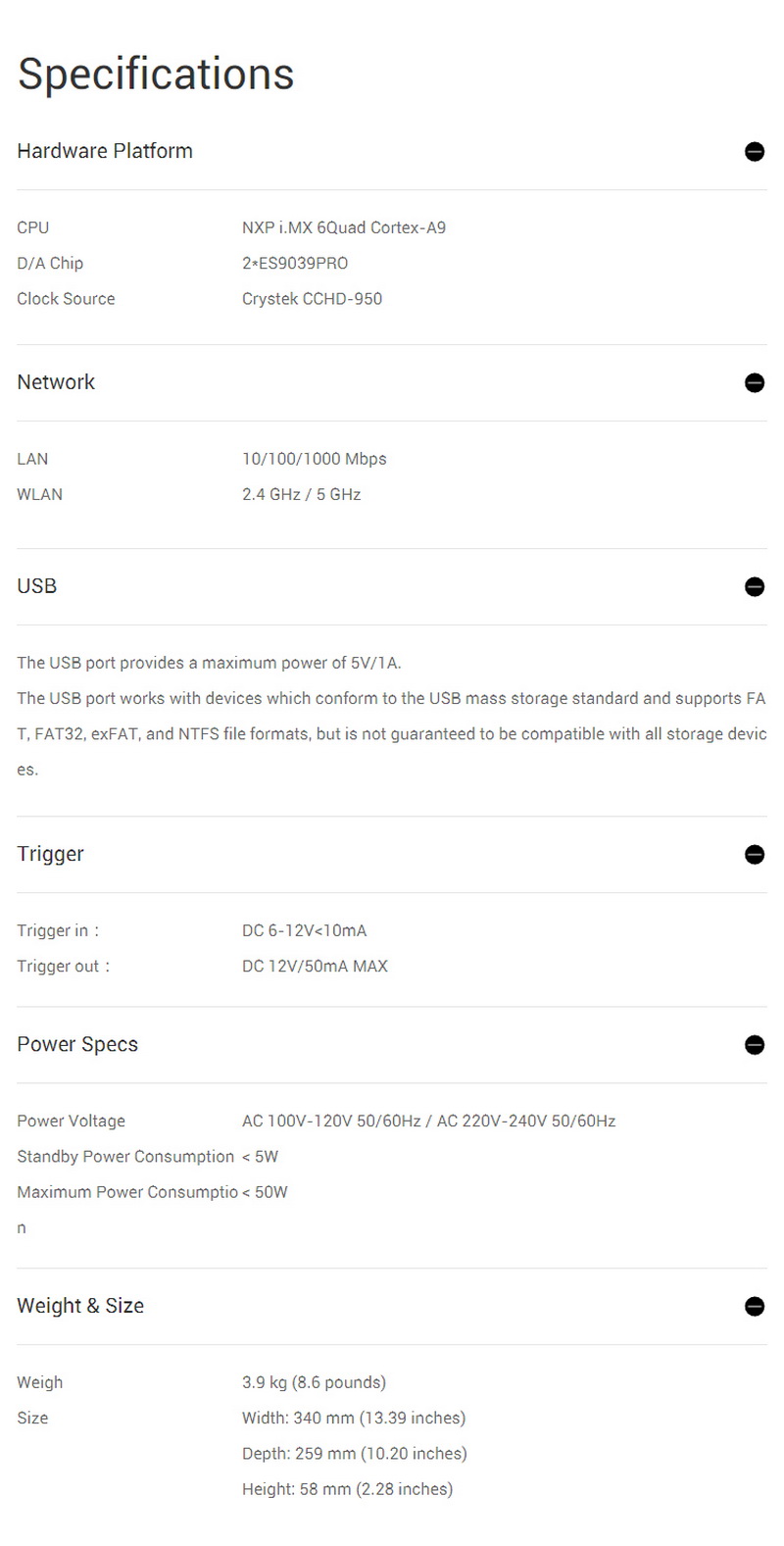The image size is (784, 1546).
Task: Toggle the Network section heading
Action: [56, 382]
